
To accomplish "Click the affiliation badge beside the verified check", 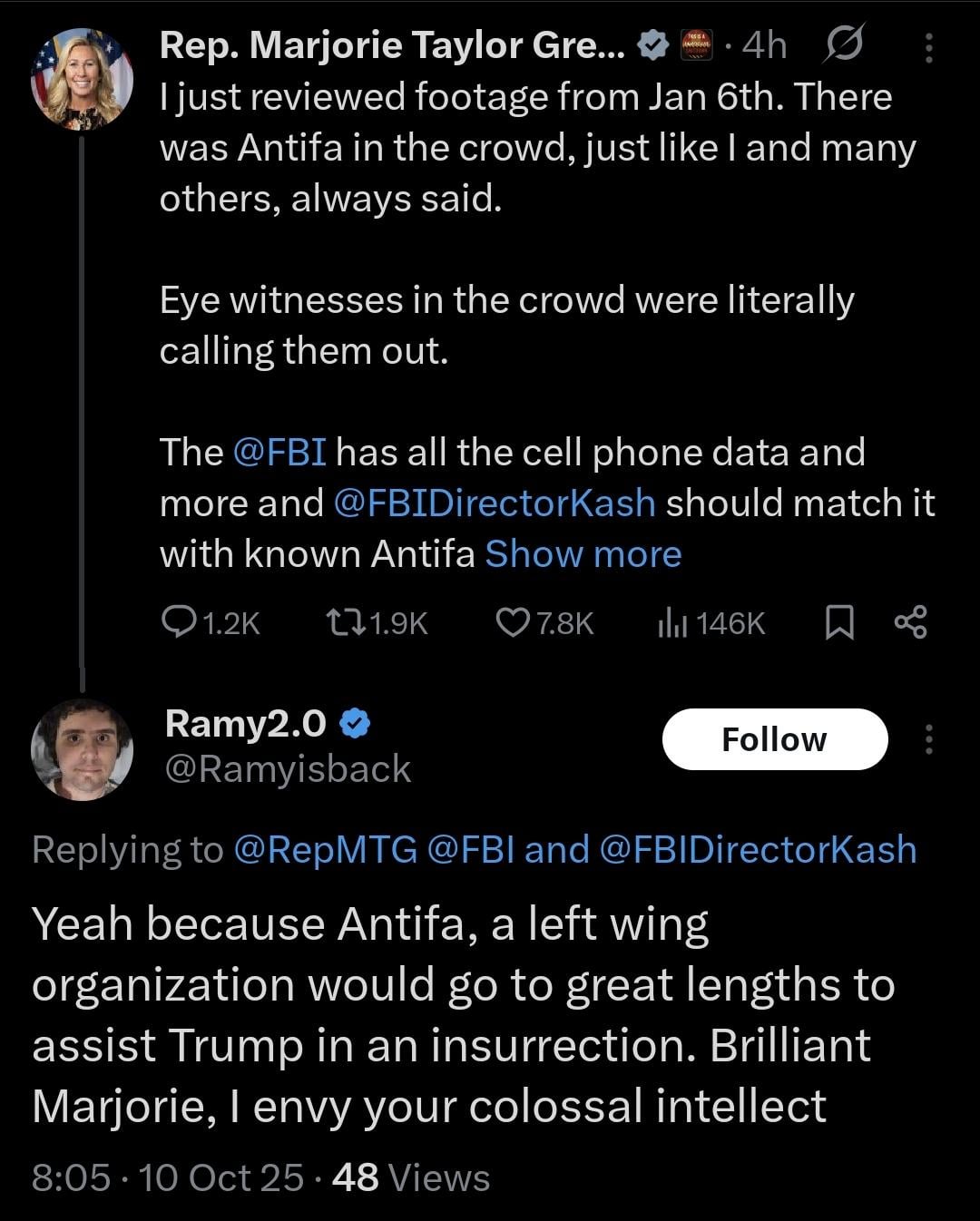I will tap(698, 45).
